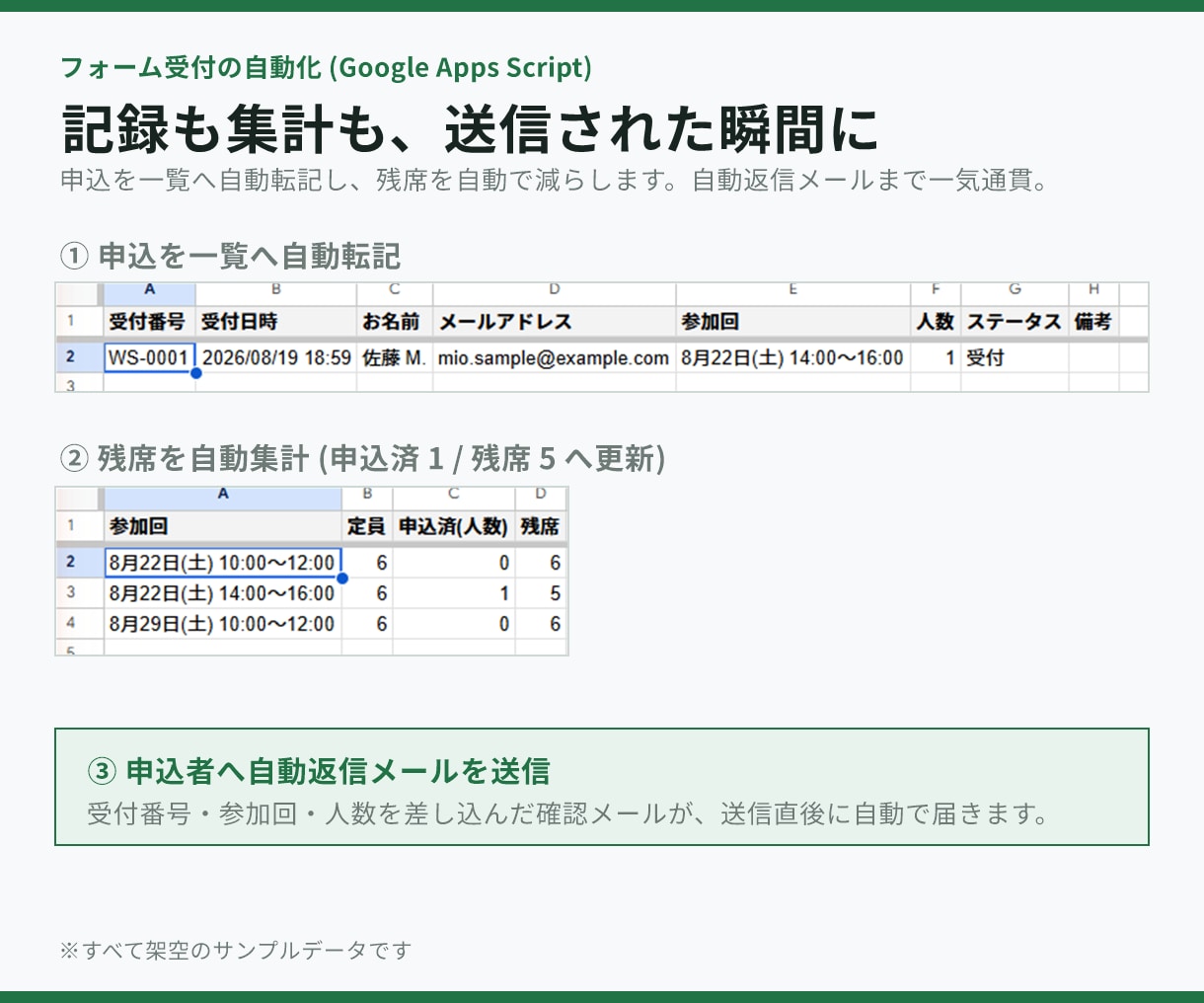Click the footnote ※すべて架空のサンプルデータです
This screenshot has height=1003, width=1204.
(x=236, y=950)
